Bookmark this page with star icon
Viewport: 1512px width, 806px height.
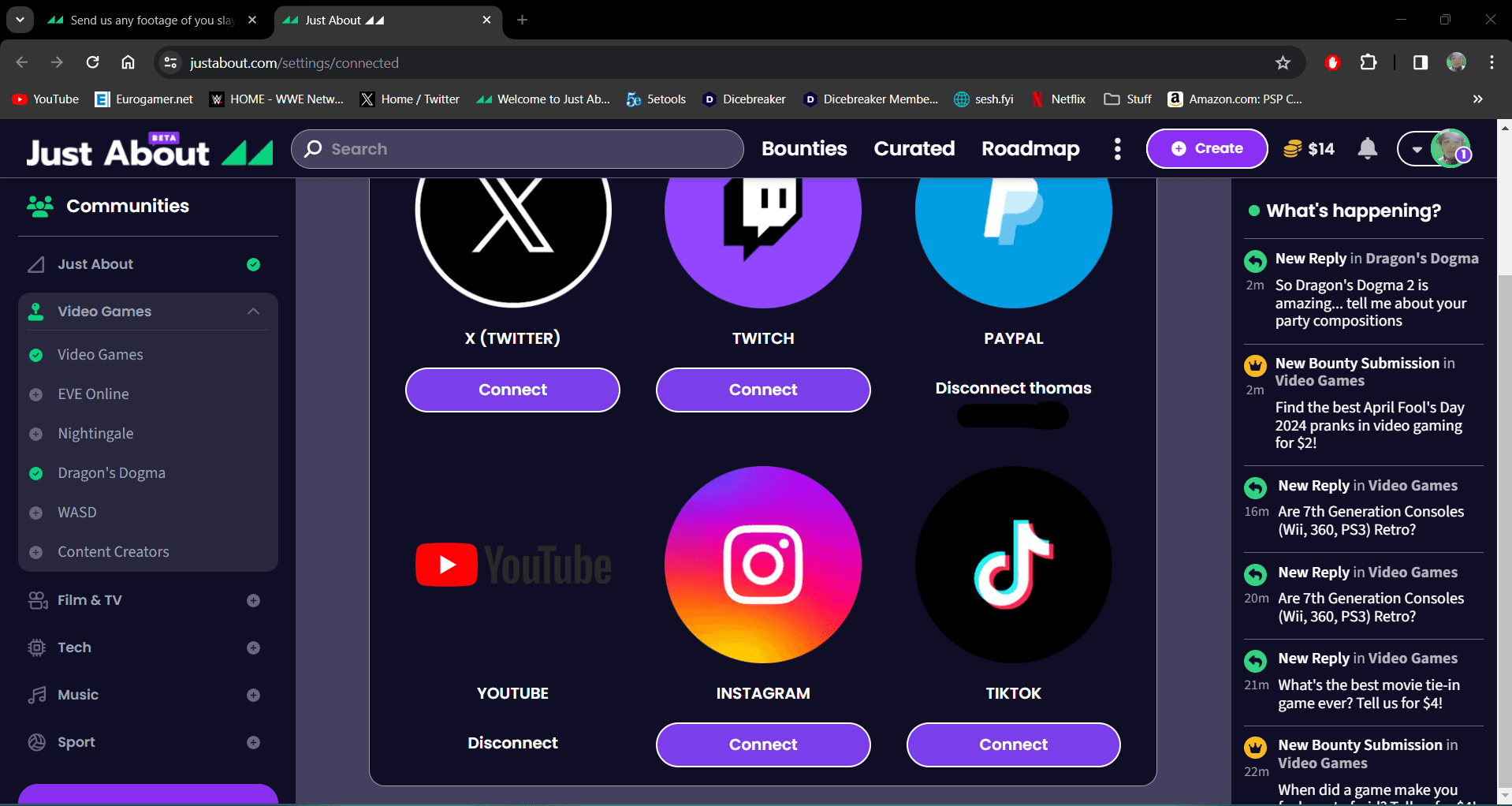point(1283,62)
